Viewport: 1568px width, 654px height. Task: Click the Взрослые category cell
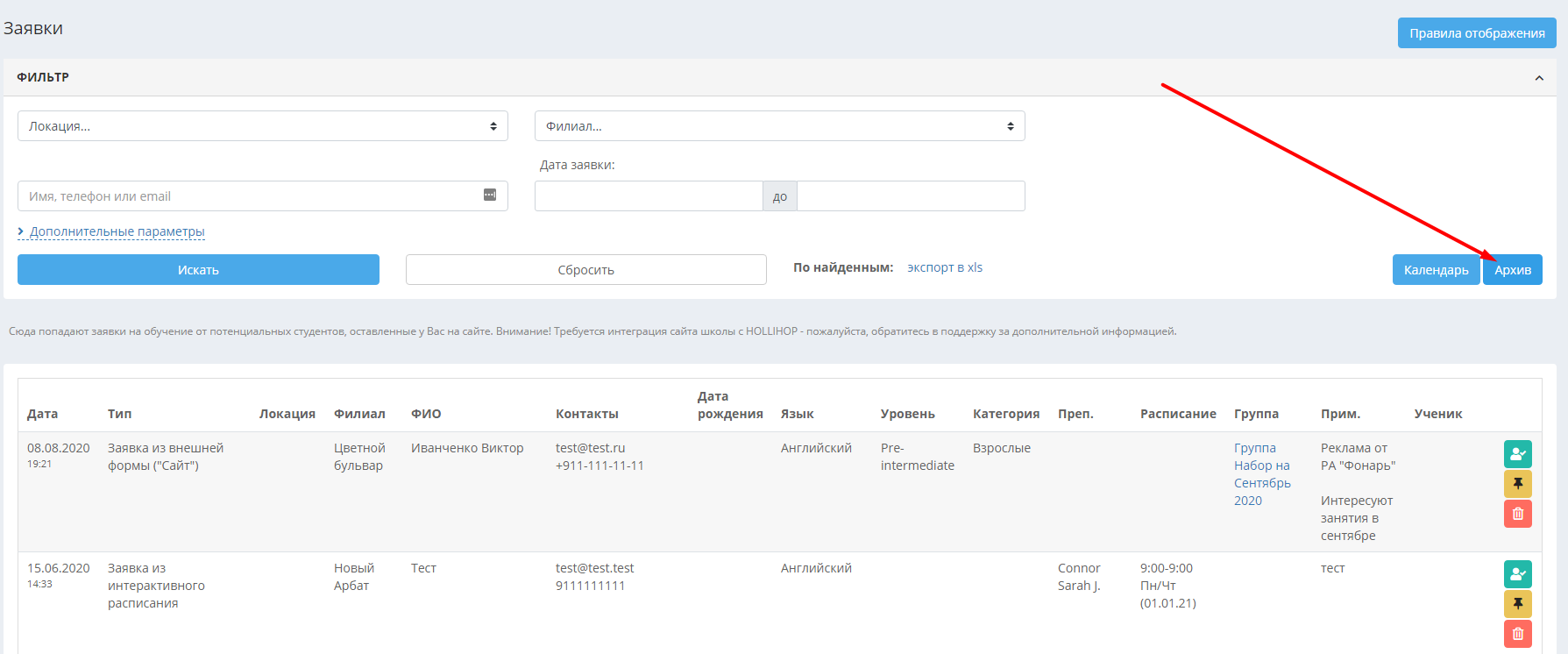pos(1002,448)
